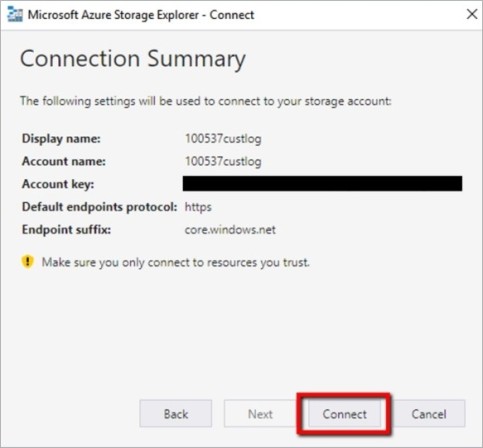Go back with the Back button
The width and height of the screenshot is (483, 448).
[x=176, y=414]
